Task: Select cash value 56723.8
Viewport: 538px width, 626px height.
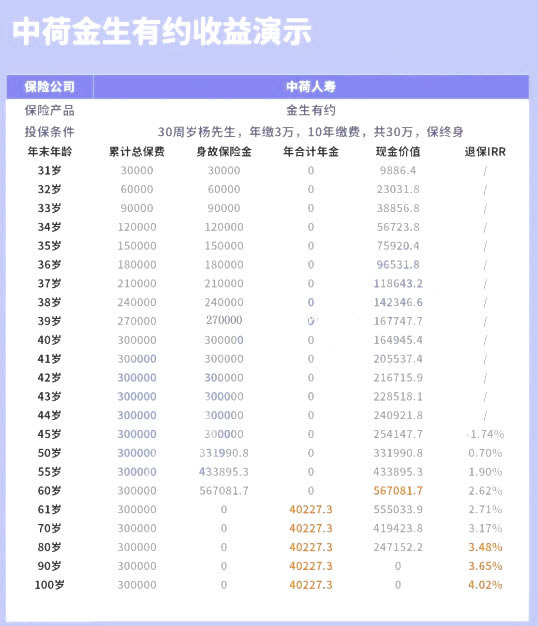Action: tap(398, 227)
